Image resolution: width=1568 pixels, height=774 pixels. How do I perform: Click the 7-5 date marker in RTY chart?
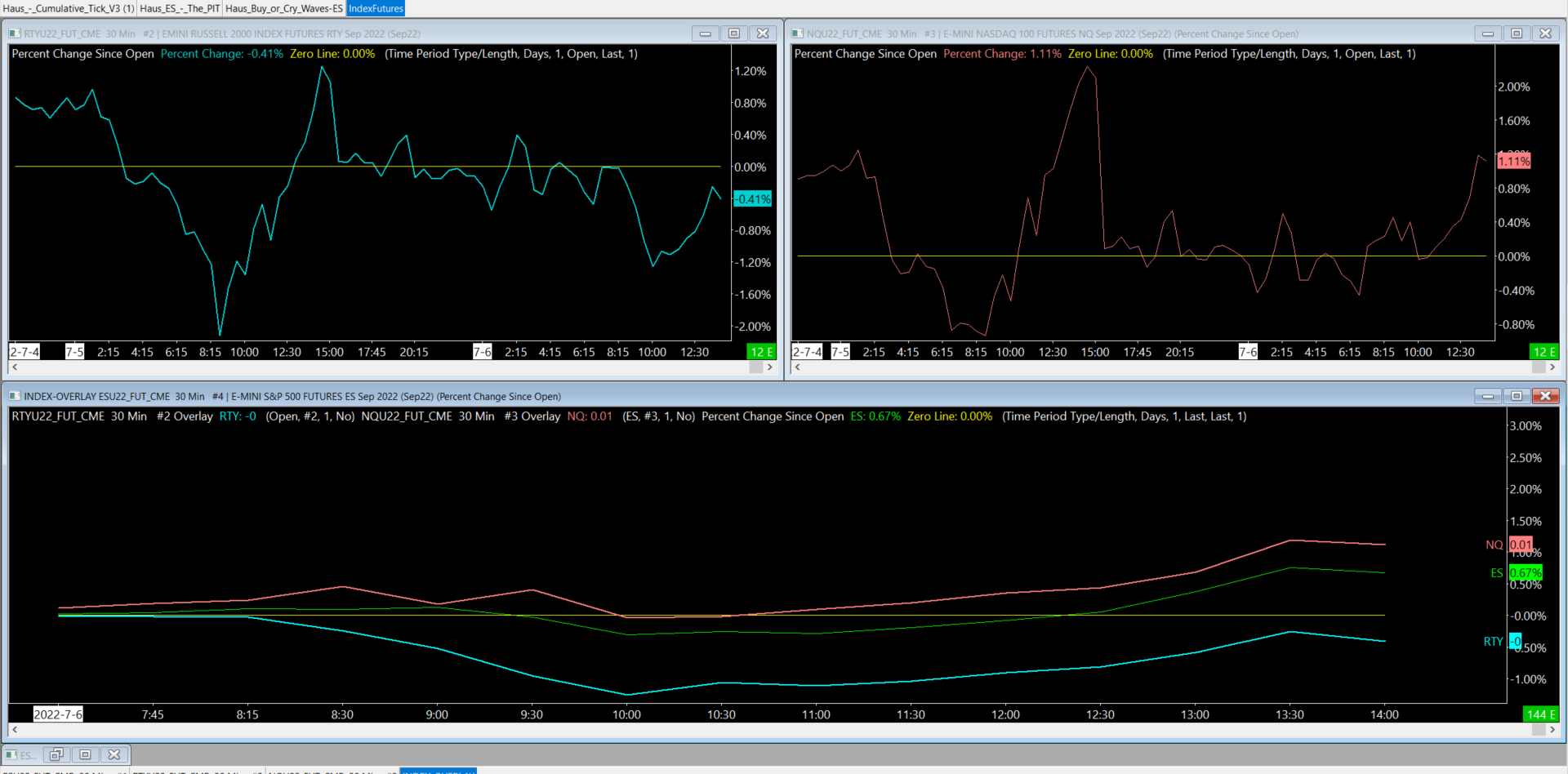pos(74,352)
